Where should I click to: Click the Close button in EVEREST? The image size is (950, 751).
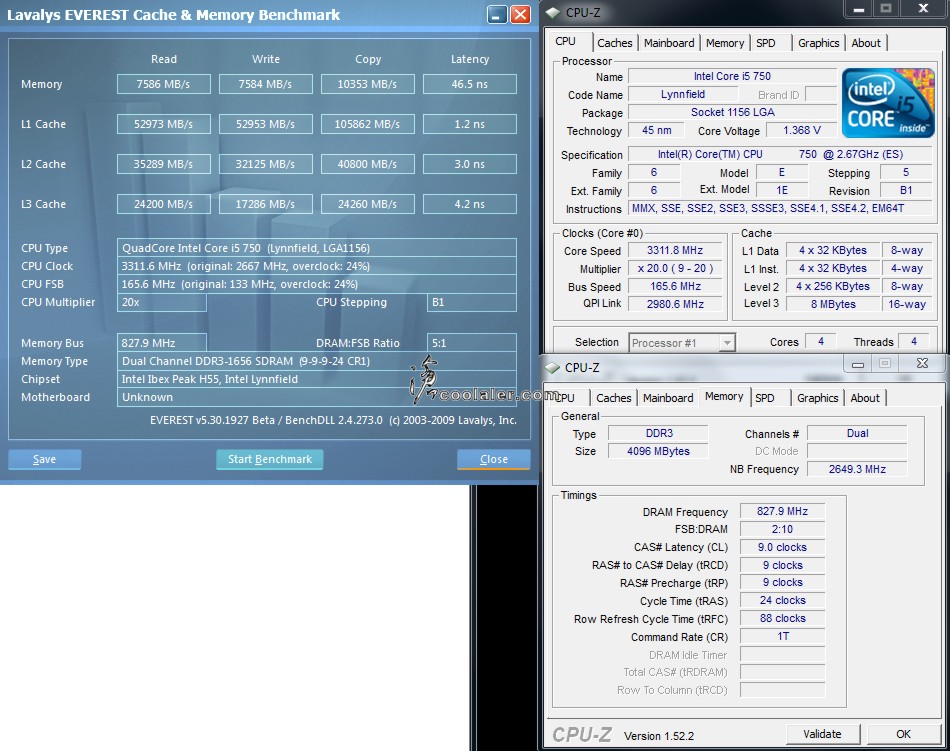pyautogui.click(x=494, y=459)
